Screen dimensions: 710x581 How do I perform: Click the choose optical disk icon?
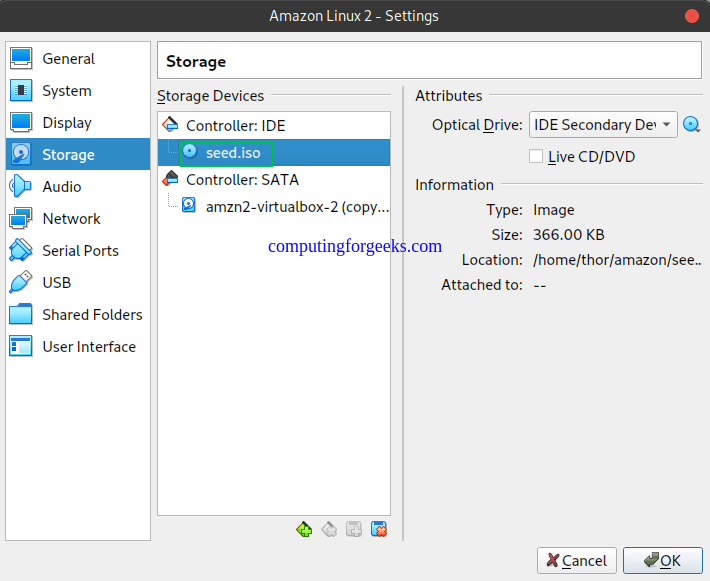pos(691,124)
